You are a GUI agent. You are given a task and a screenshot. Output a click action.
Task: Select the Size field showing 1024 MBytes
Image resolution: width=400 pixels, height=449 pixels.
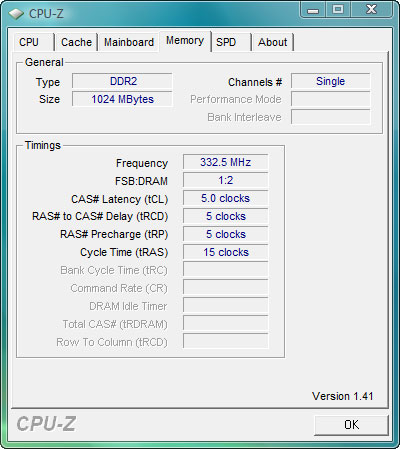click(x=122, y=99)
